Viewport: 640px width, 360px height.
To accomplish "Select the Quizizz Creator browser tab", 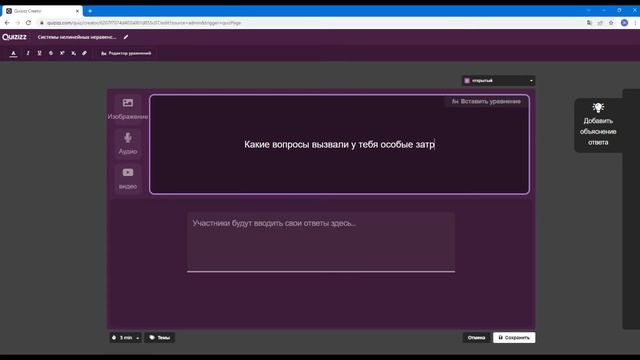I will pos(41,11).
